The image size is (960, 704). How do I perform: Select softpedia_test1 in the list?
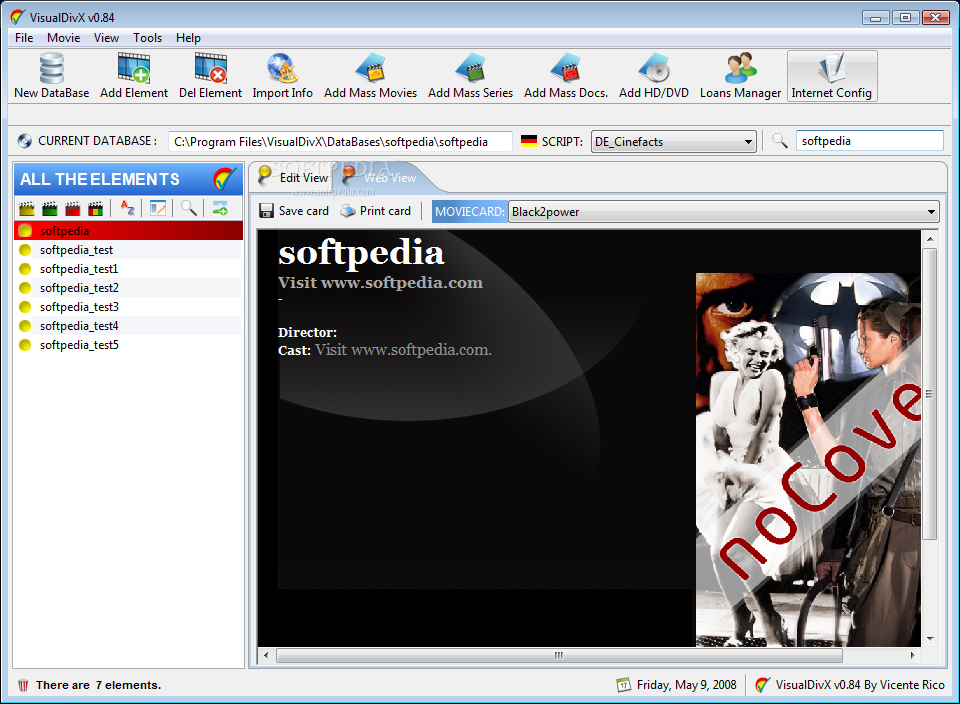click(129, 269)
